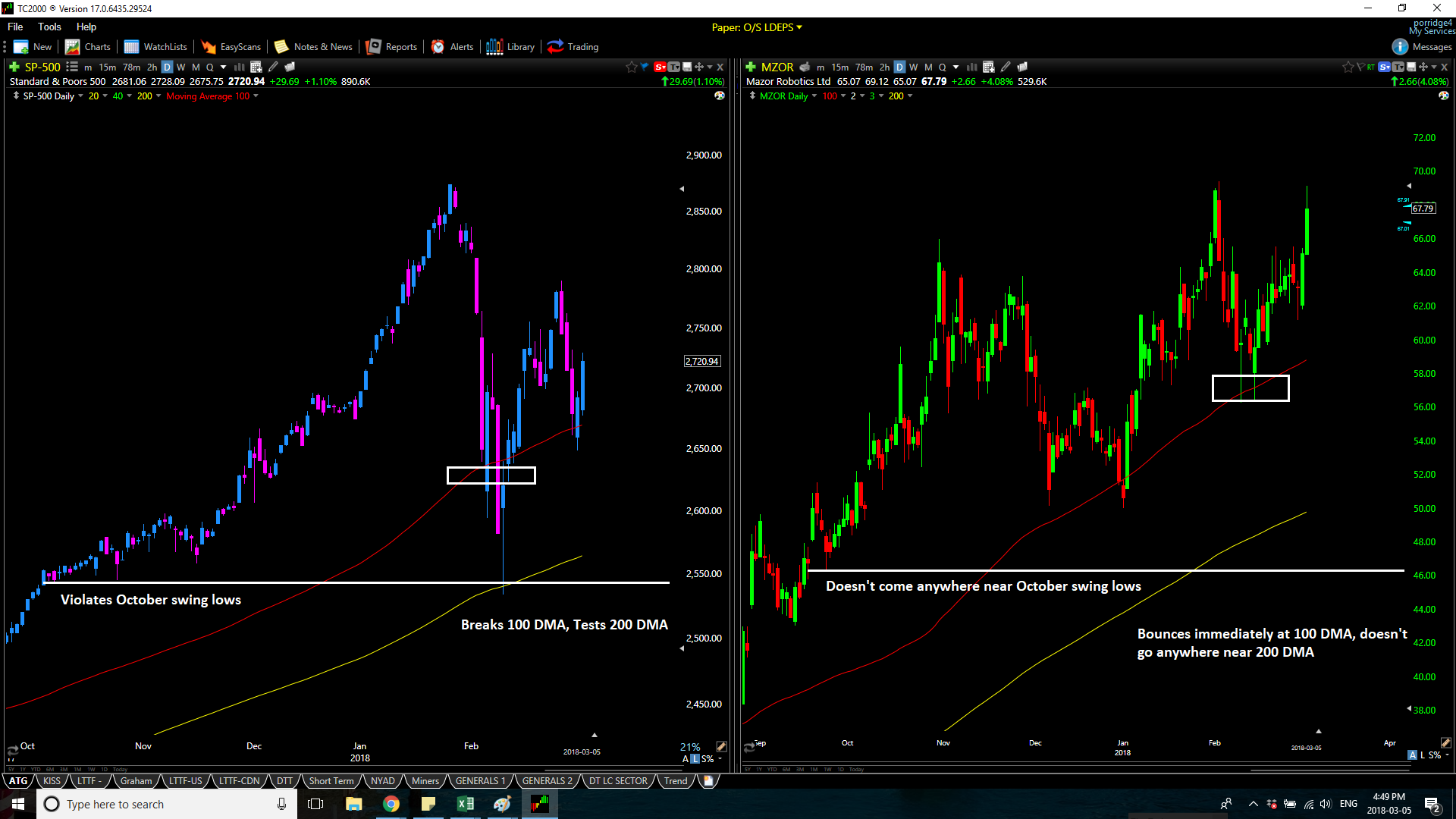Switch MZOR chart to 2h timeframe
The image size is (1456, 819).
tap(884, 67)
